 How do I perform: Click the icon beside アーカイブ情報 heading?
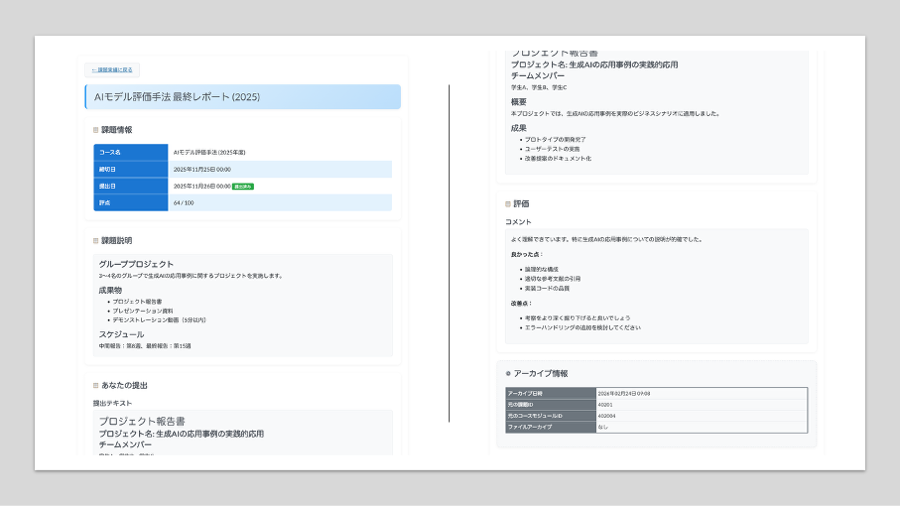tap(508, 373)
